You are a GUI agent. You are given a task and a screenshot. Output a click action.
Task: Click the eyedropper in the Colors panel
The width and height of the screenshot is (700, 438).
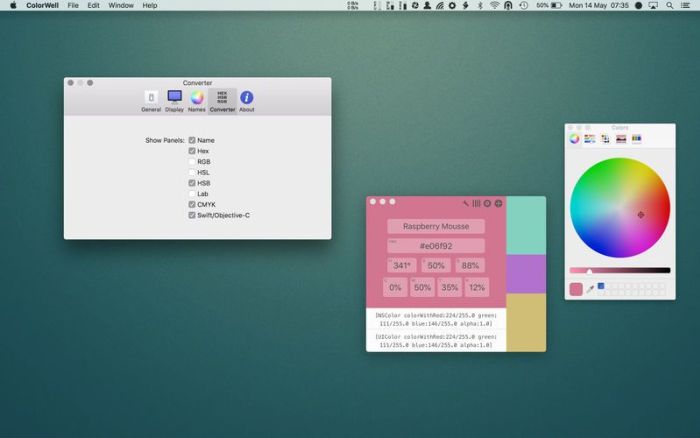(x=590, y=288)
